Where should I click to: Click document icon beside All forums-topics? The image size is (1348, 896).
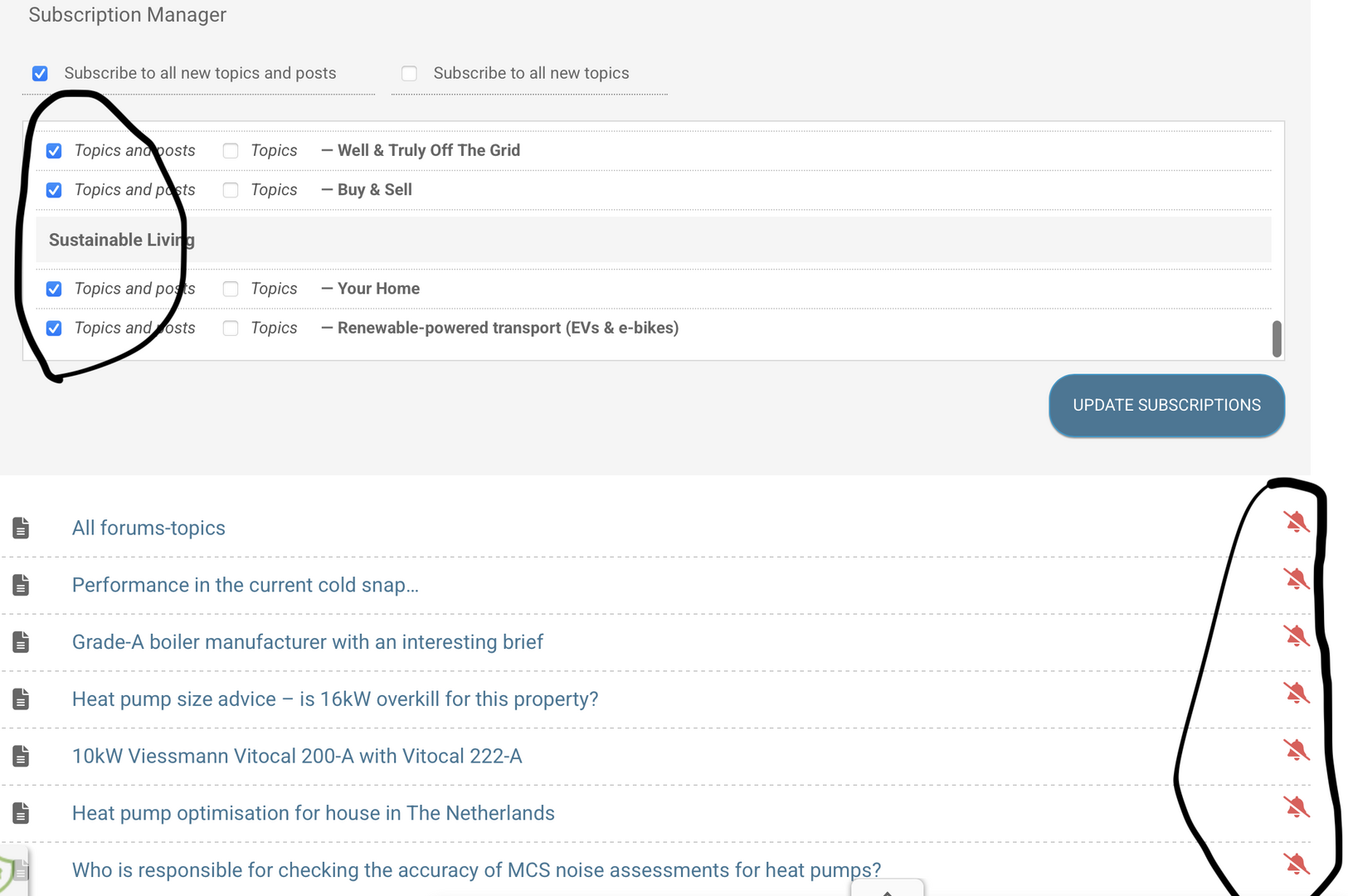click(x=21, y=528)
